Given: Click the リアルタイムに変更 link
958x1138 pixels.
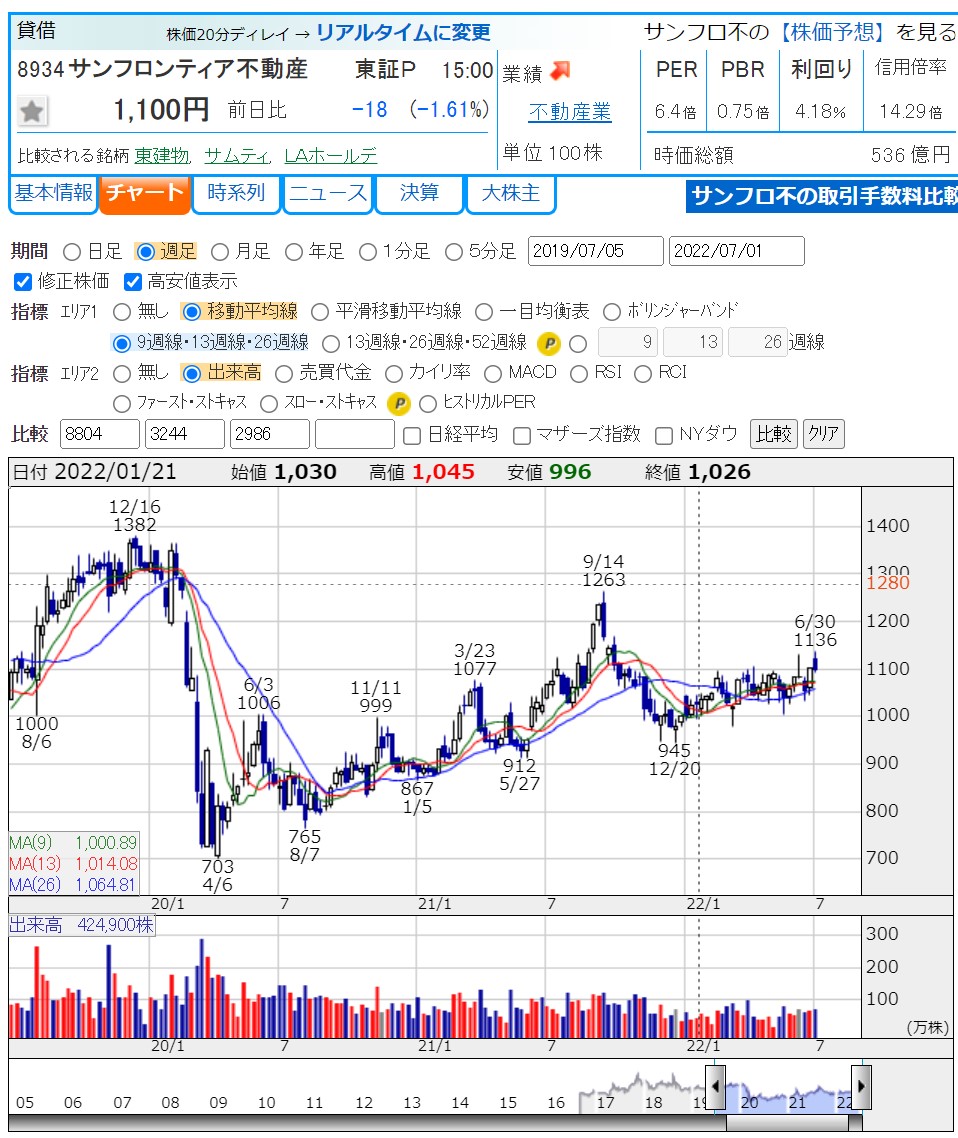Looking at the screenshot, I should 403,32.
